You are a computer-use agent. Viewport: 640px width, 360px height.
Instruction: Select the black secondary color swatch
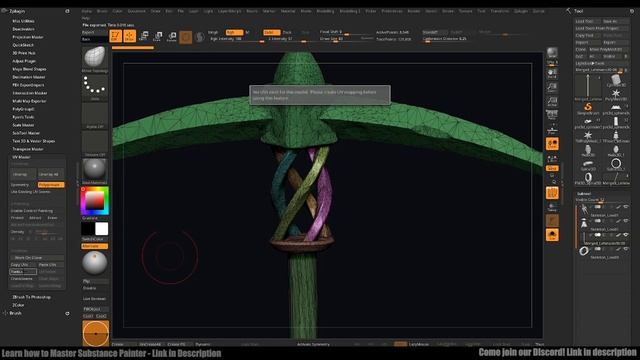pyautogui.click(x=88, y=229)
